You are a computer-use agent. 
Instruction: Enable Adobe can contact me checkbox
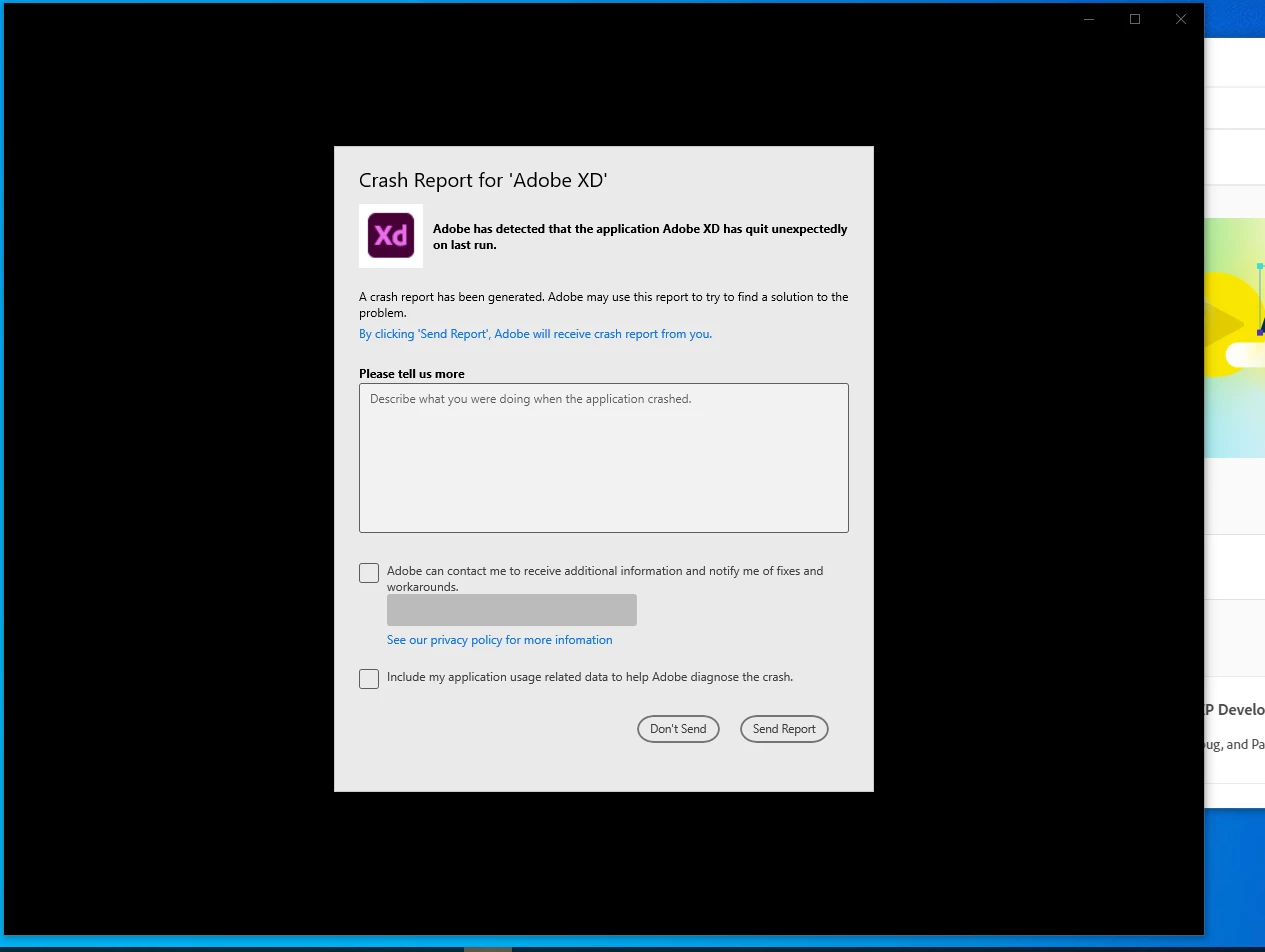369,573
